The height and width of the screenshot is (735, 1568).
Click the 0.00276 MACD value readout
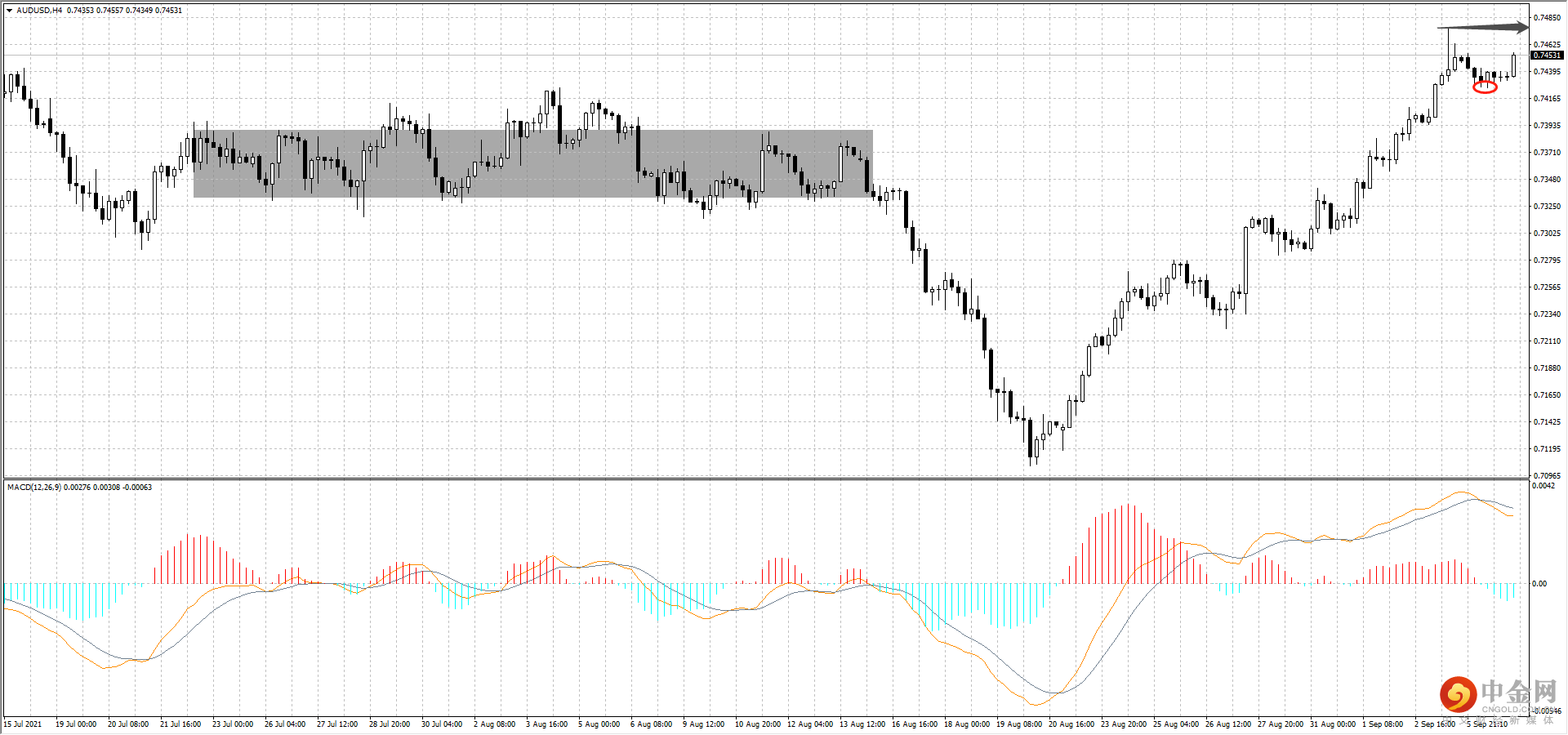point(76,487)
